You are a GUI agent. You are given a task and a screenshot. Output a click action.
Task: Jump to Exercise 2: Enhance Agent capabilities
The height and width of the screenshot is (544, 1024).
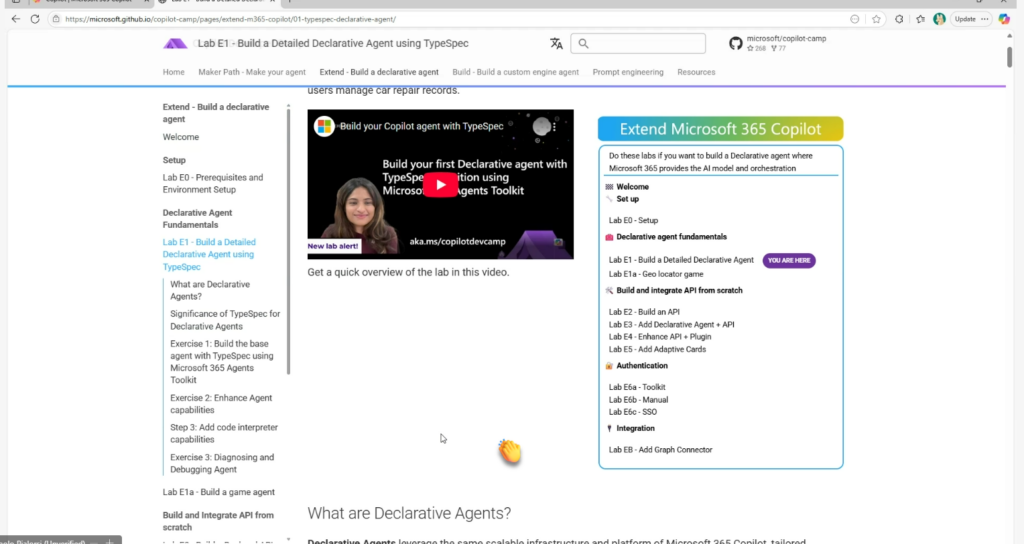click(221, 404)
